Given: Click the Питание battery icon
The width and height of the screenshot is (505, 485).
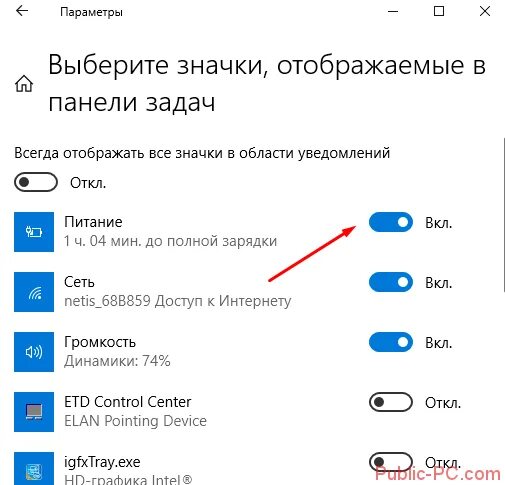Looking at the screenshot, I should pyautogui.click(x=34, y=232).
